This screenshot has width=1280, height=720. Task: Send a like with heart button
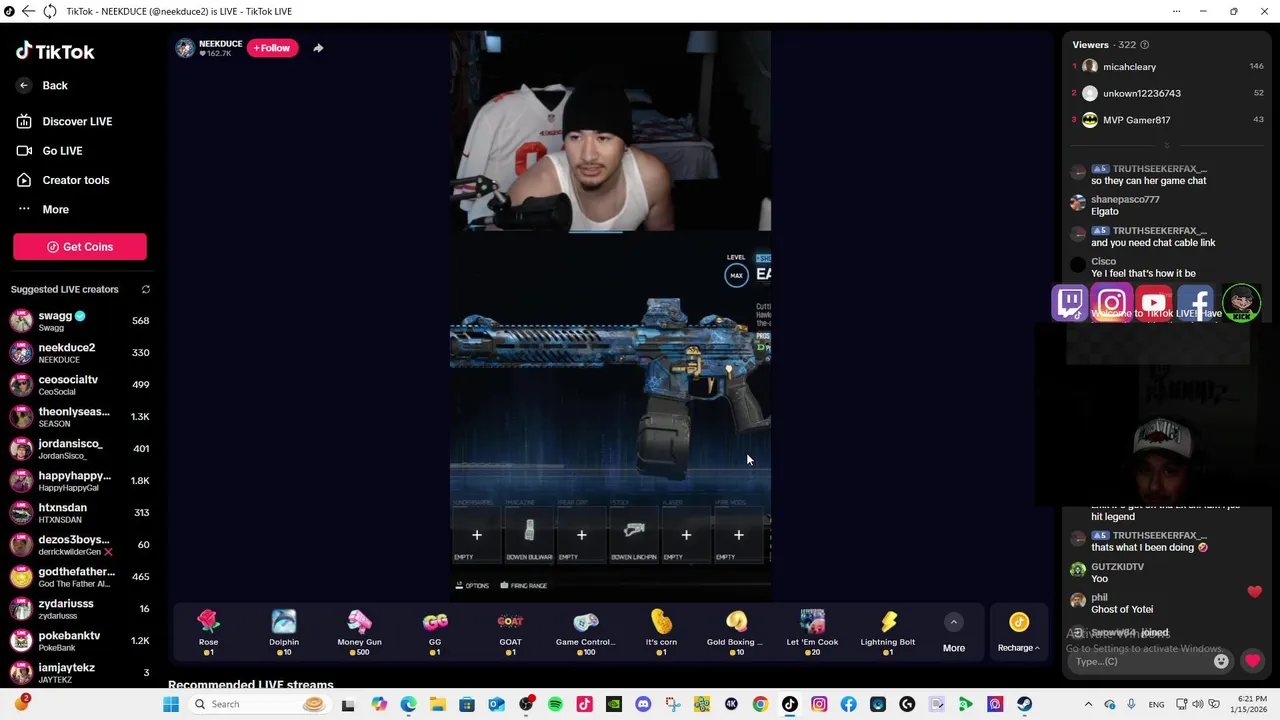click(x=1252, y=661)
